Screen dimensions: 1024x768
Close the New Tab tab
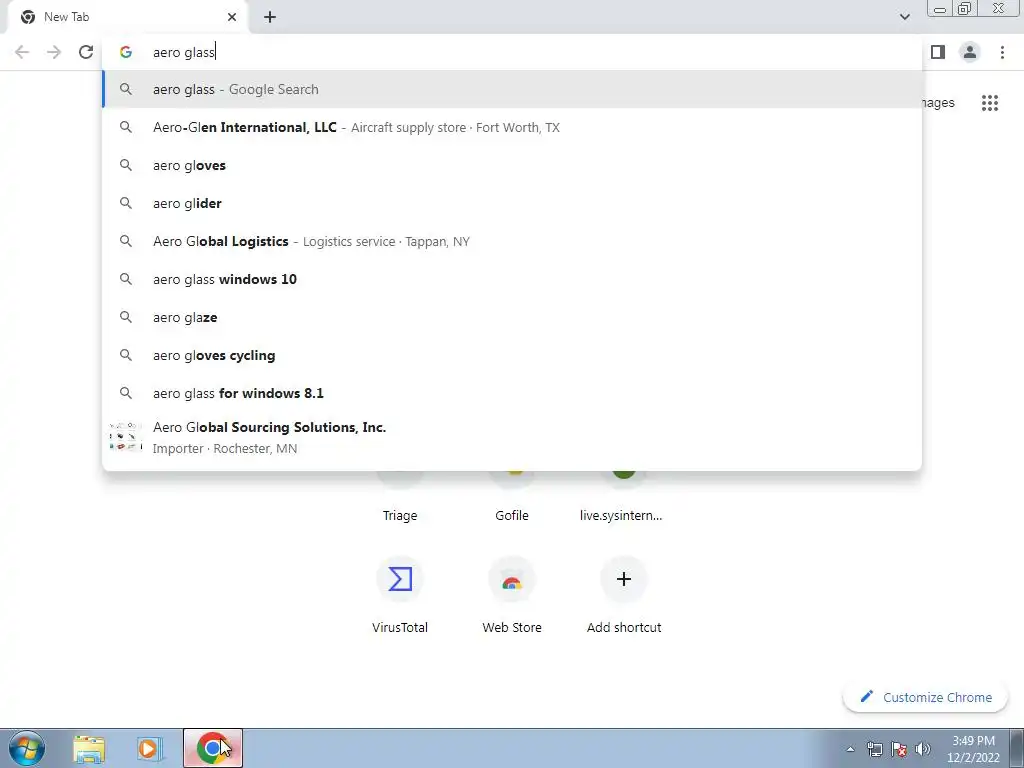232,17
